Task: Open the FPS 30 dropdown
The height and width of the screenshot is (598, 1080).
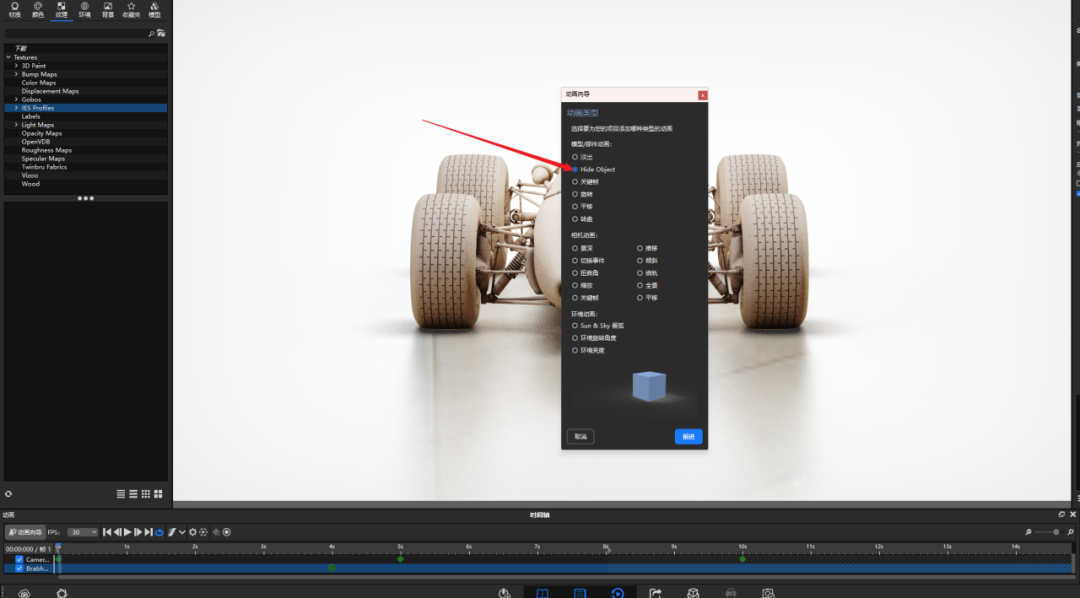Action: [x=83, y=532]
